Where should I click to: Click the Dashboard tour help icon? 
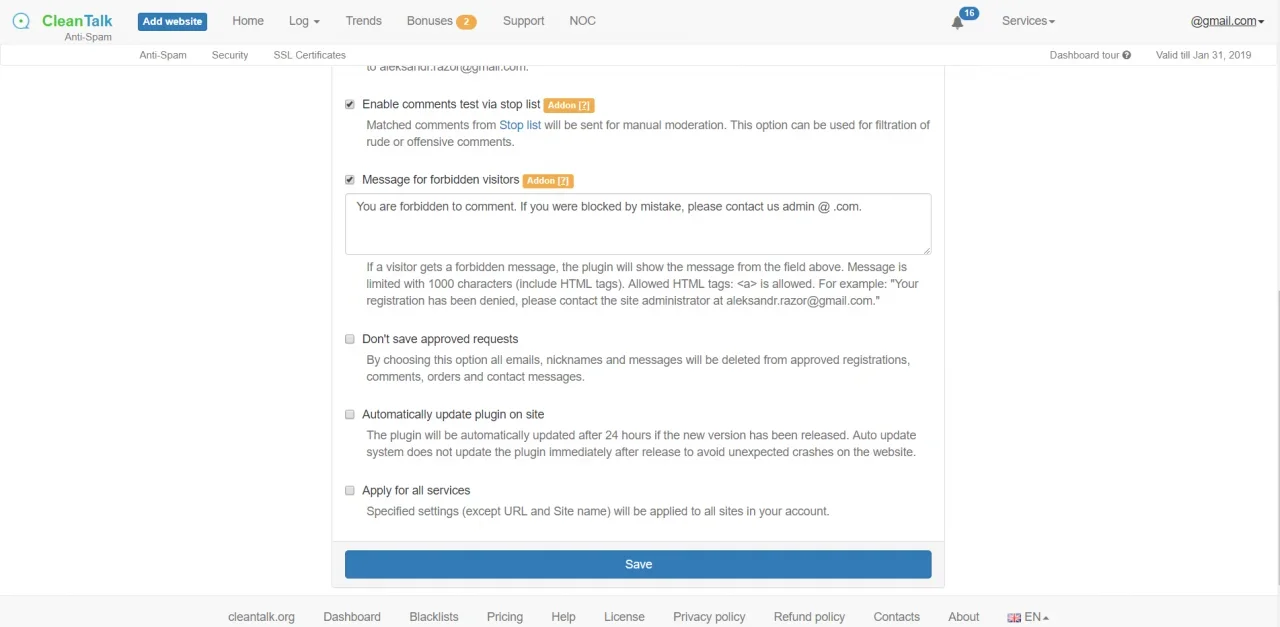[x=1126, y=55]
